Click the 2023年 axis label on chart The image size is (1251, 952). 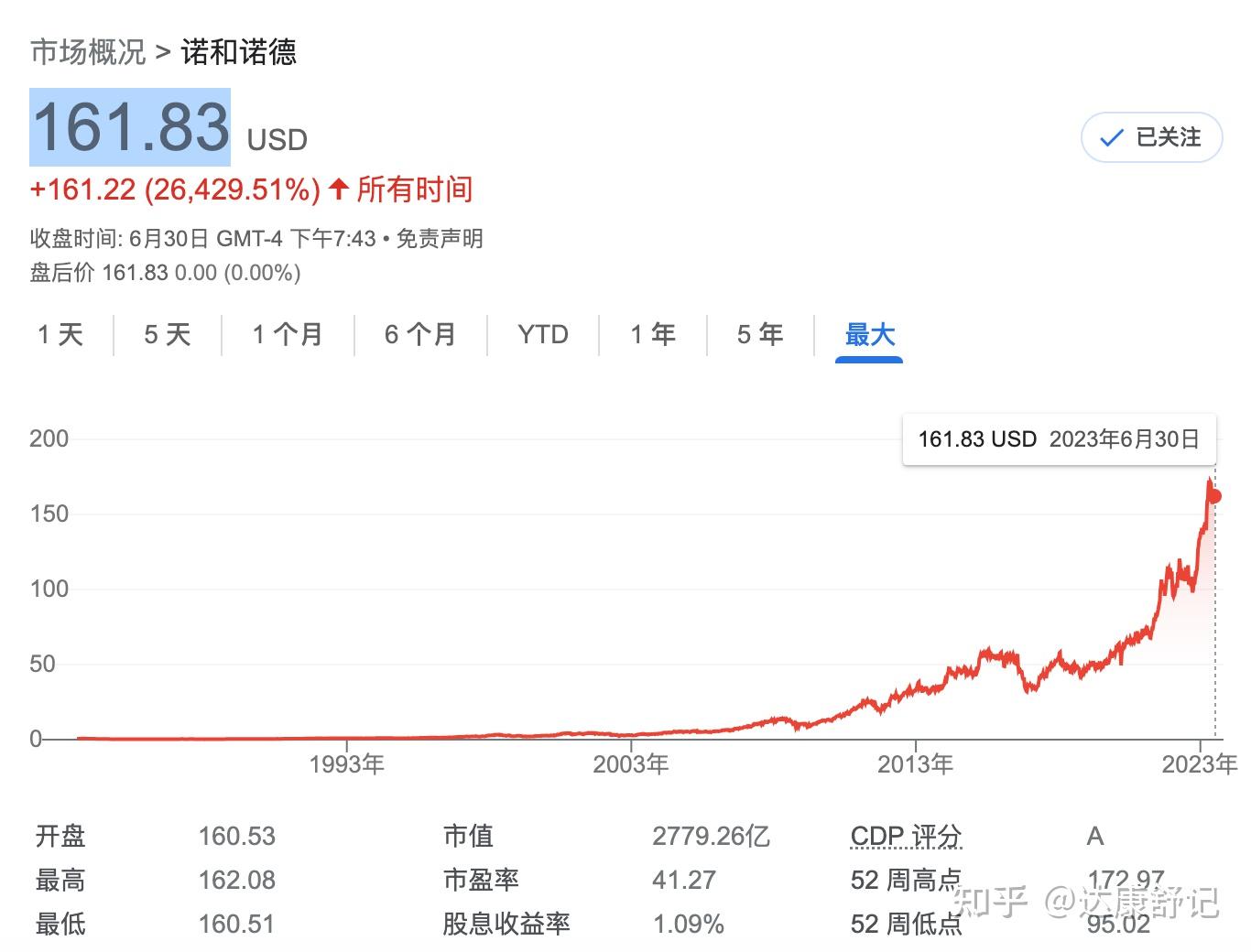[x=1201, y=763]
